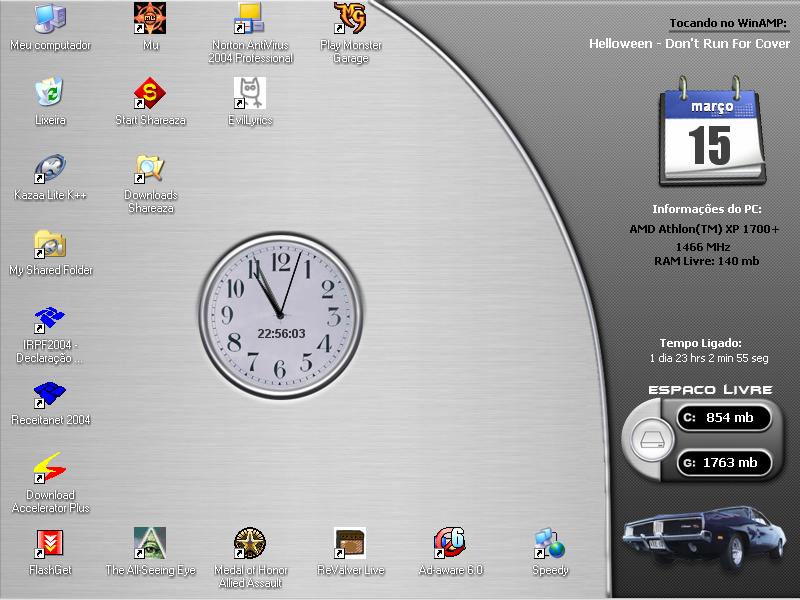The height and width of the screenshot is (600, 800).
Task: Click the song title Helloween - Don't Run For Cover
Action: (689, 44)
